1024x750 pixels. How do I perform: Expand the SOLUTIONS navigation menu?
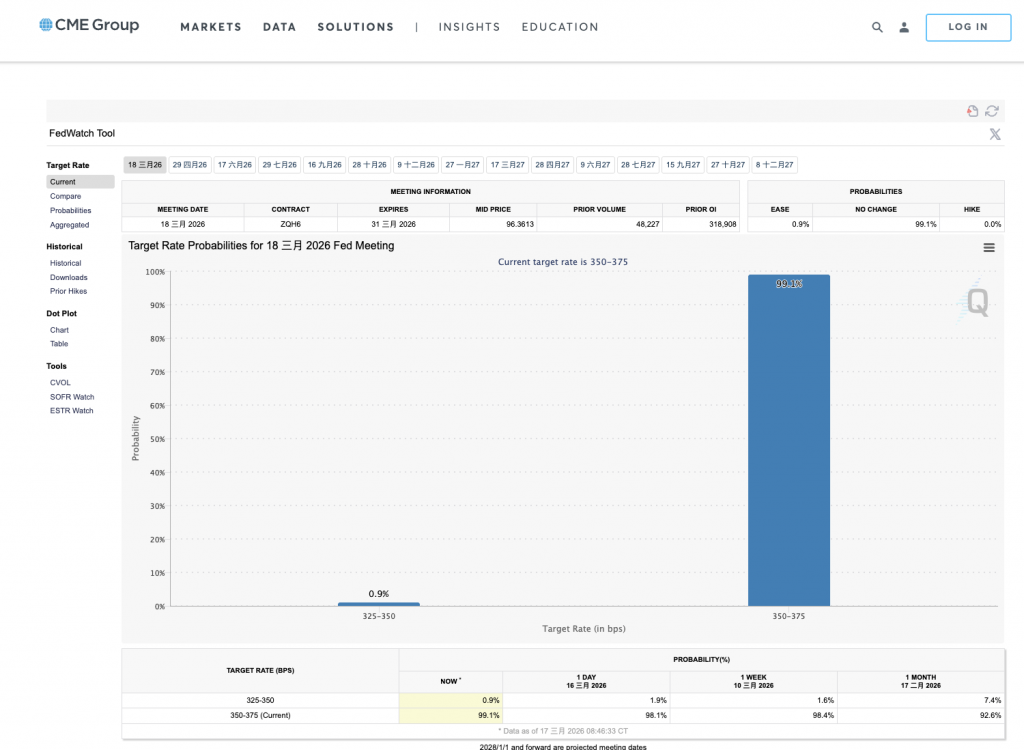pyautogui.click(x=355, y=27)
